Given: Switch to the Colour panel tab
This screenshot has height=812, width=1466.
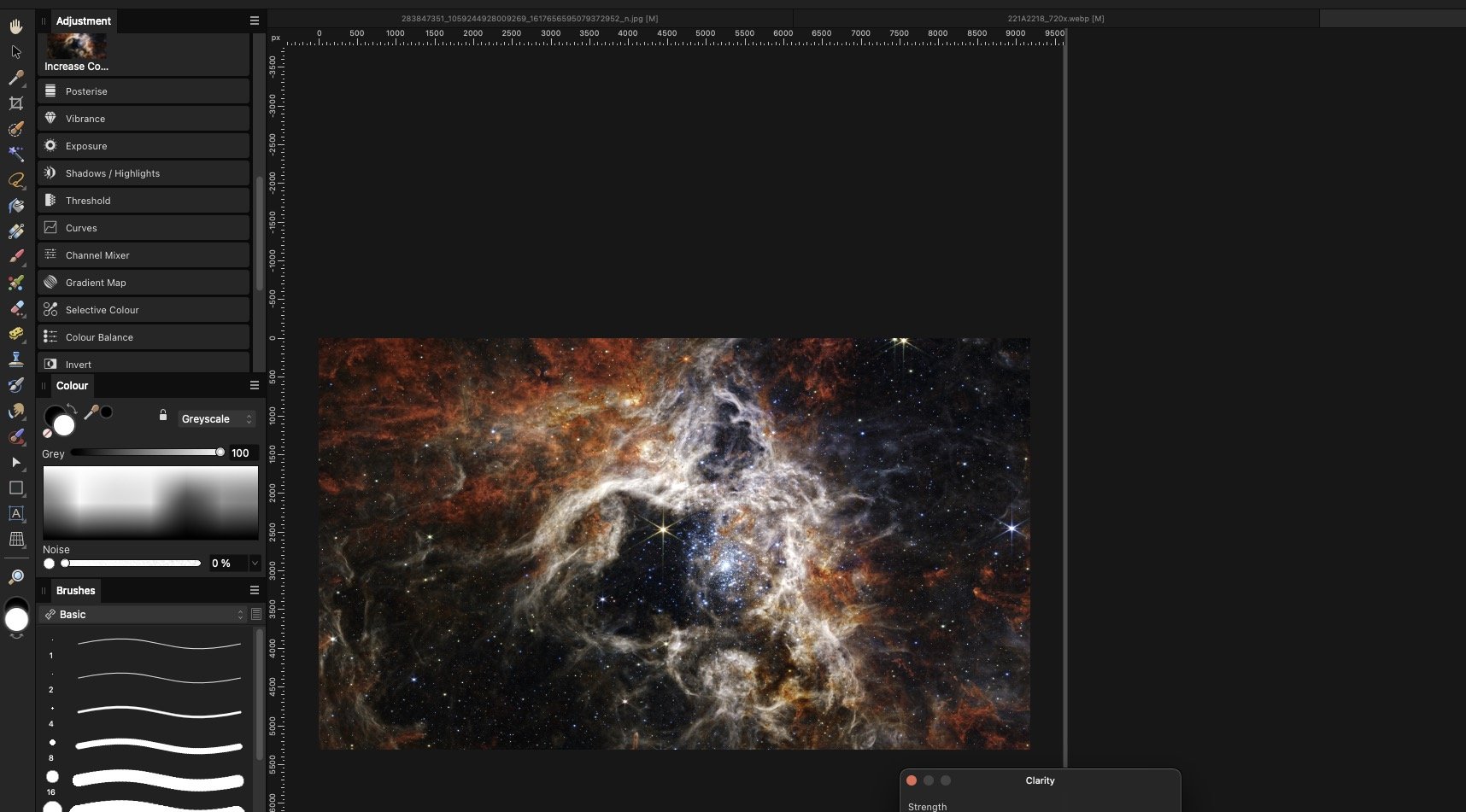Looking at the screenshot, I should pos(72,385).
